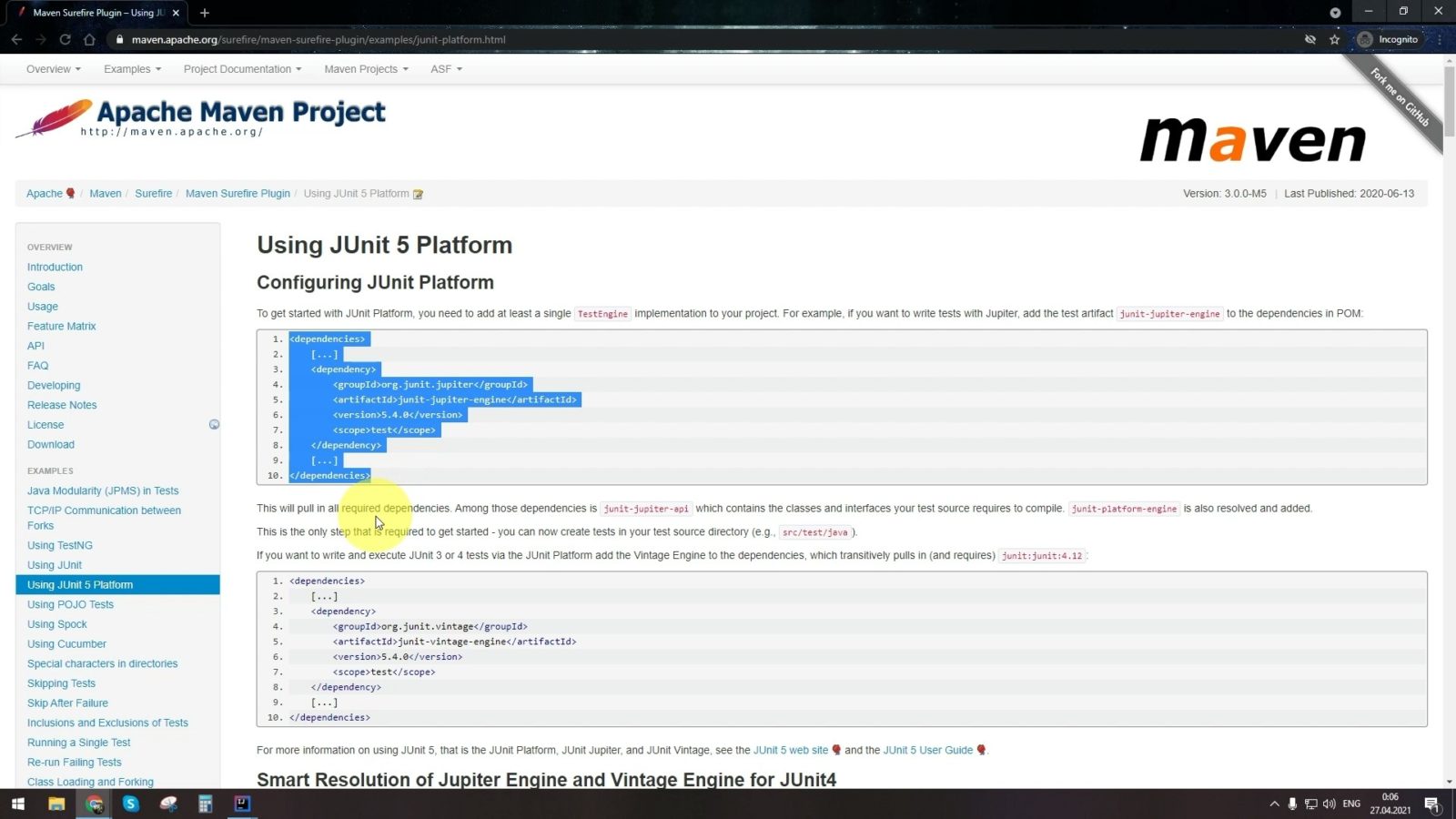Screen dimensions: 1456x819
Task: Expand the ASF dropdown menu
Action: pyautogui.click(x=446, y=69)
